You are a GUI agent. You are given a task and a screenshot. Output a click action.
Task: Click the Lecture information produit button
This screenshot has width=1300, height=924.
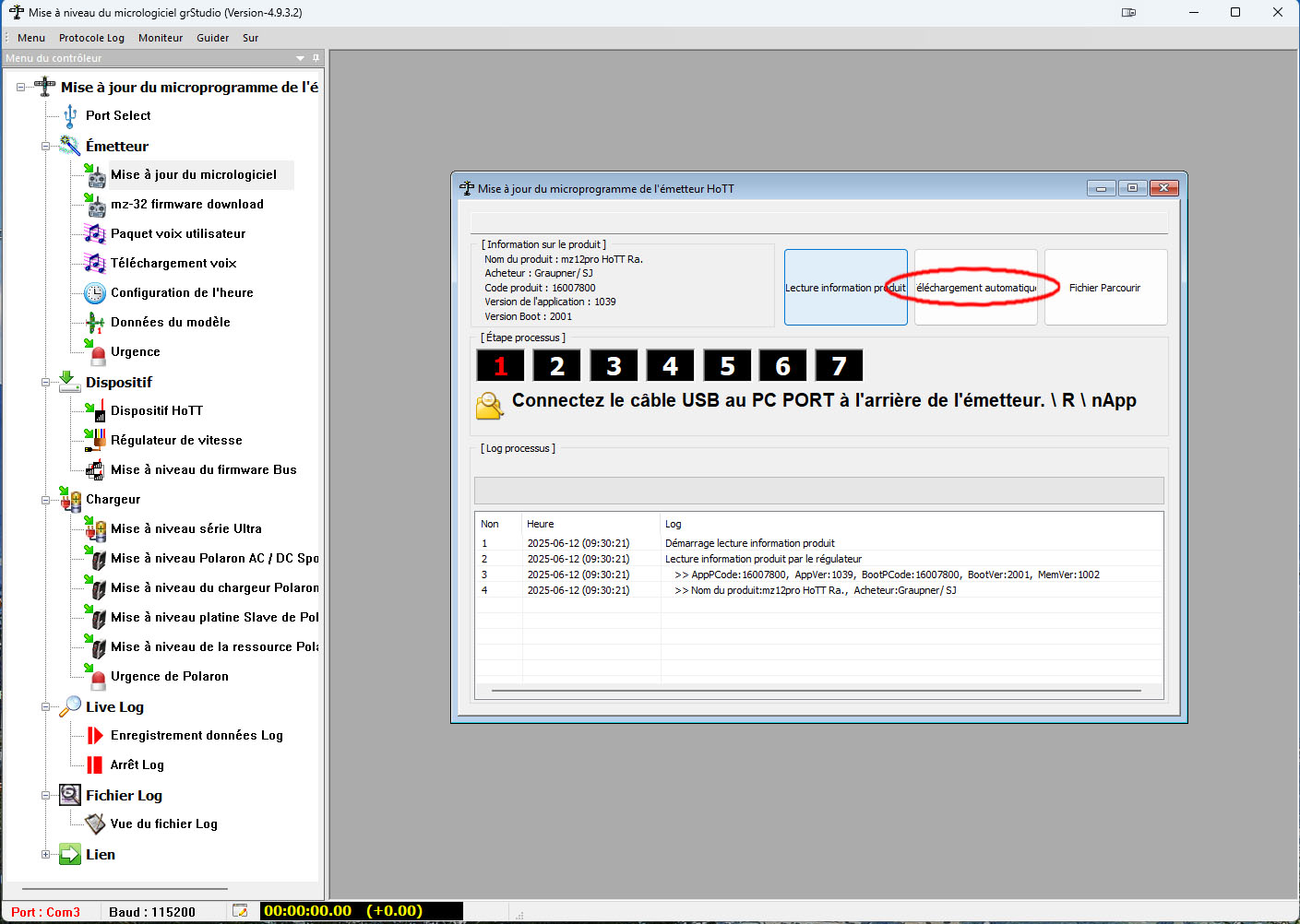point(845,288)
